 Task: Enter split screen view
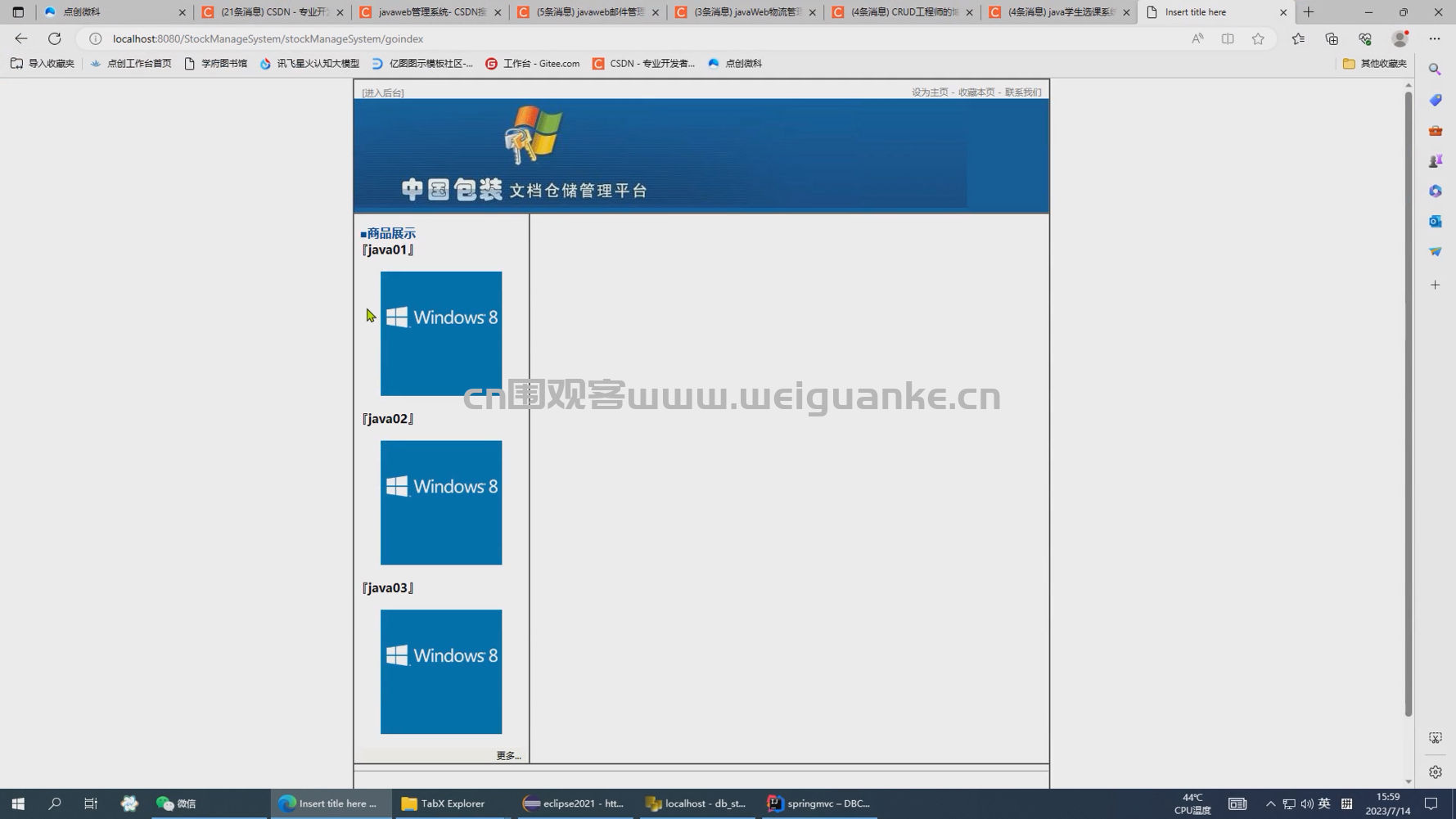point(1228,38)
